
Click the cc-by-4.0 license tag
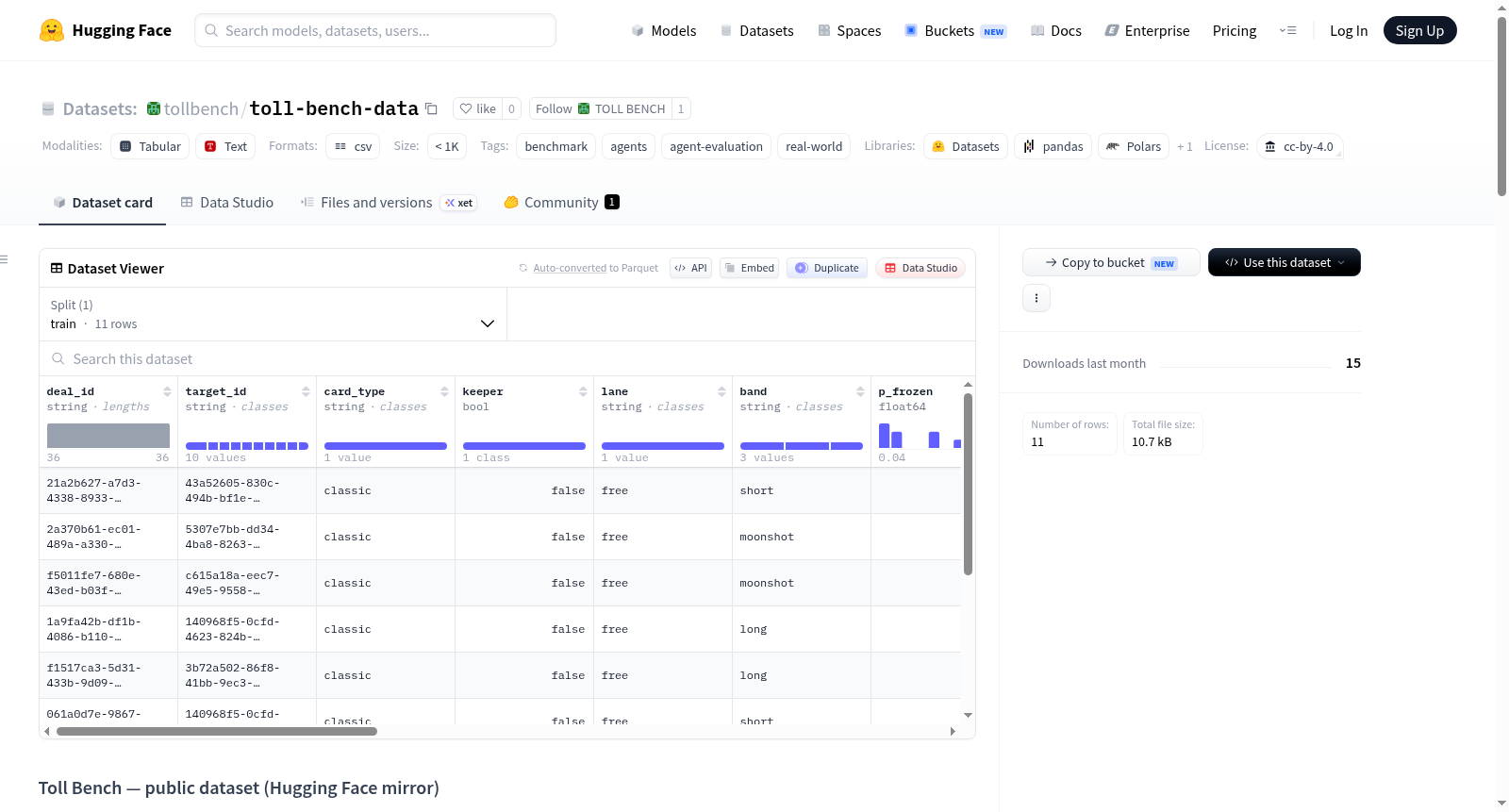click(x=1300, y=146)
